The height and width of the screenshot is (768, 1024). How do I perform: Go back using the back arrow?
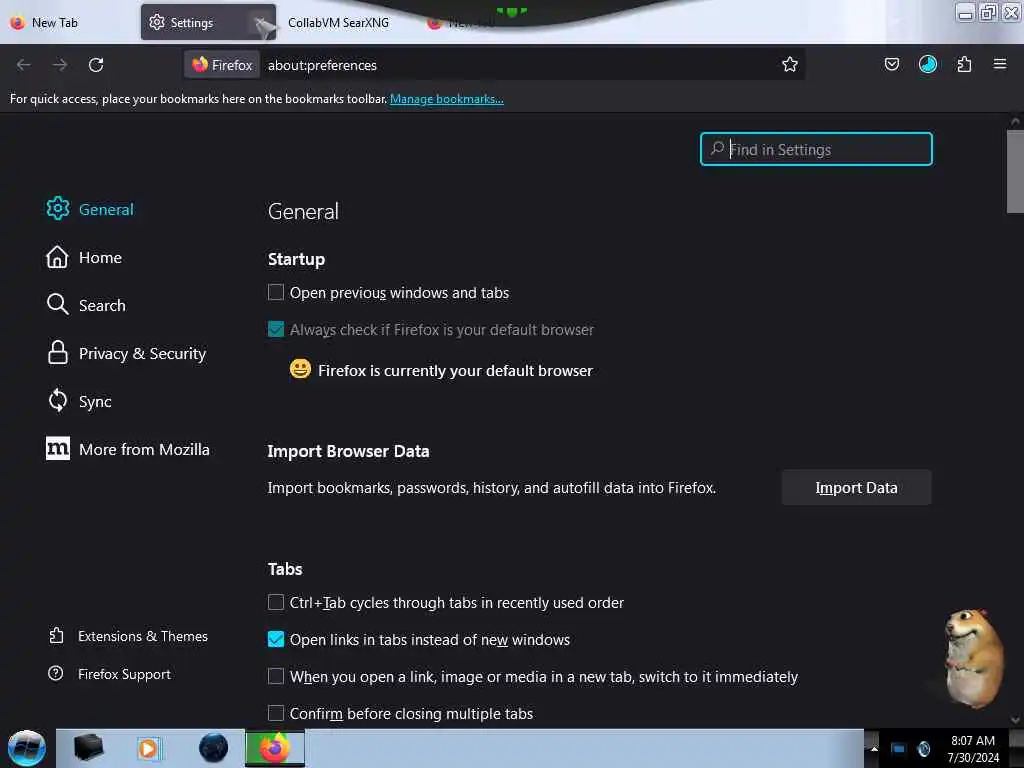[x=24, y=65]
